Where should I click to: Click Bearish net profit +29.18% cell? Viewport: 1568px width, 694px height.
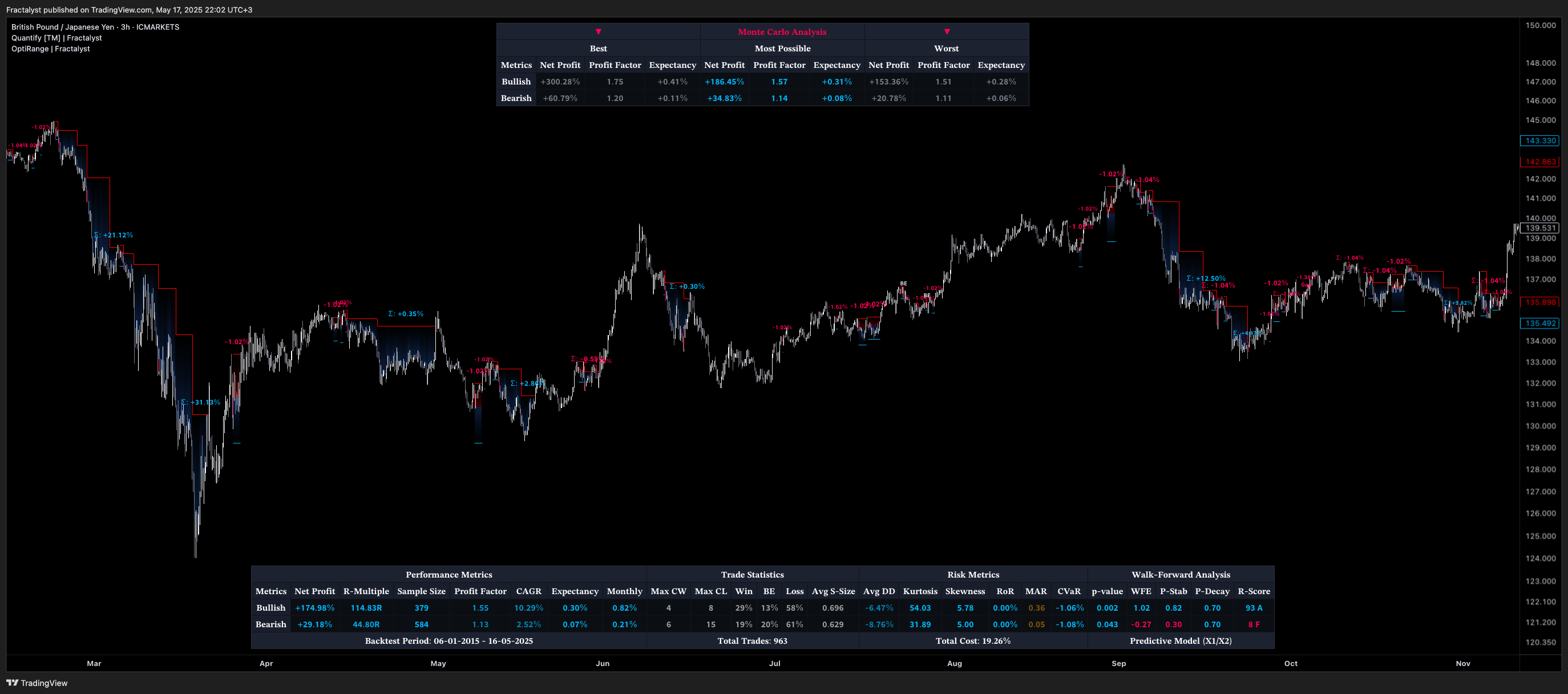(315, 624)
